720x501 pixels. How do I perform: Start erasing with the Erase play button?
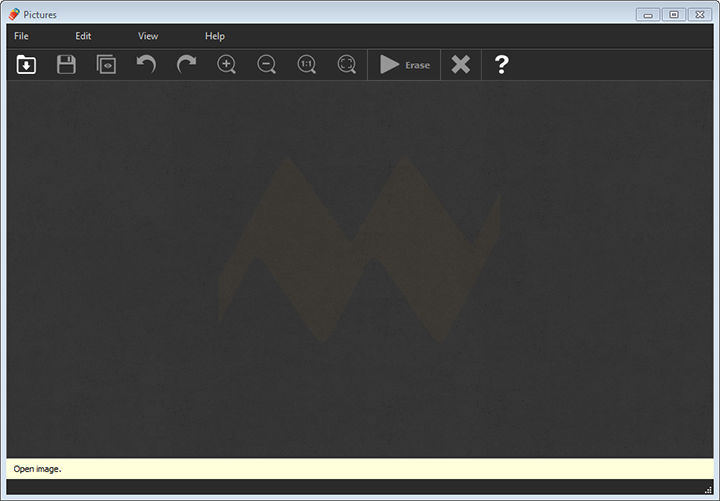(x=404, y=65)
